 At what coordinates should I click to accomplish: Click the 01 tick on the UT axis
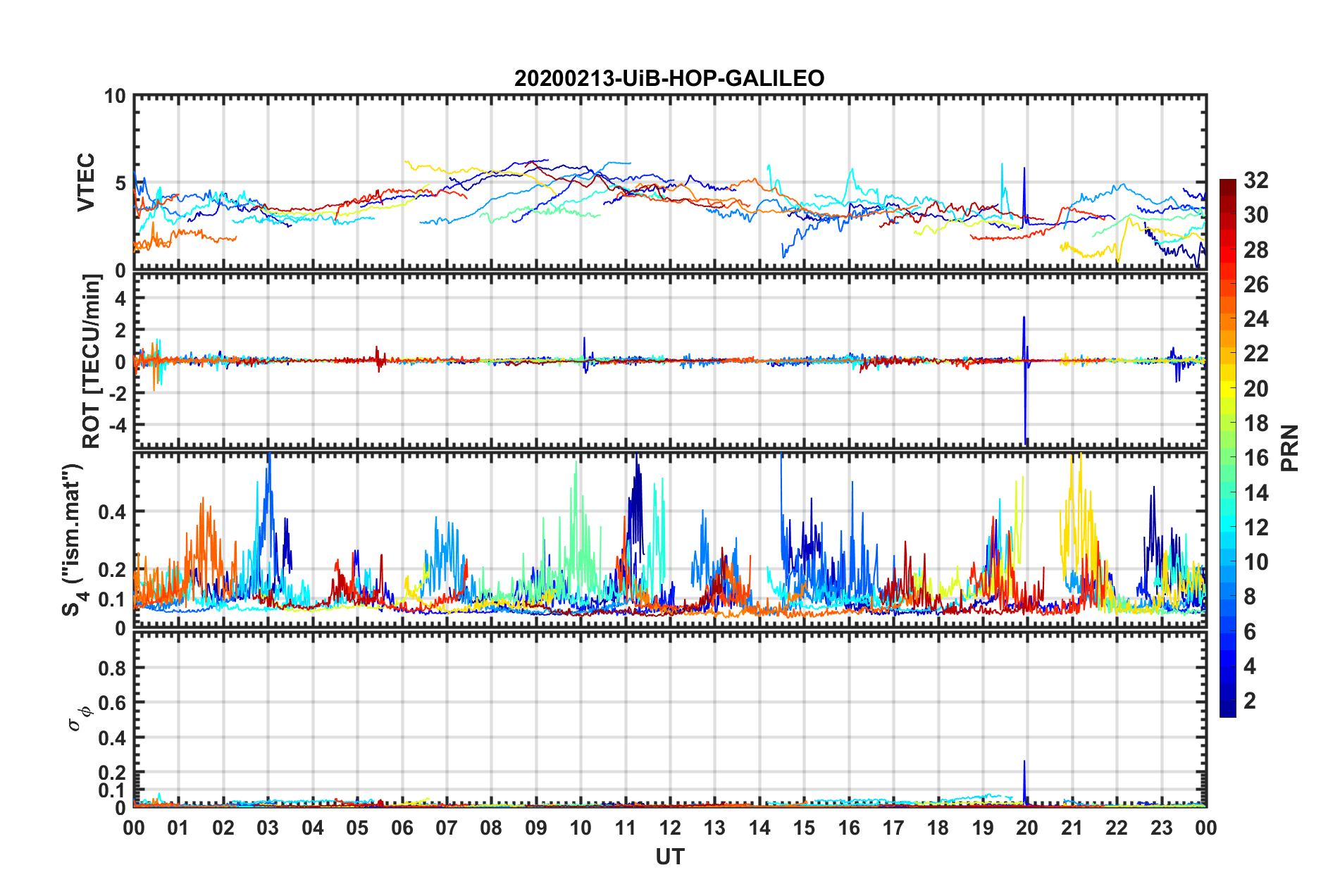(x=178, y=828)
